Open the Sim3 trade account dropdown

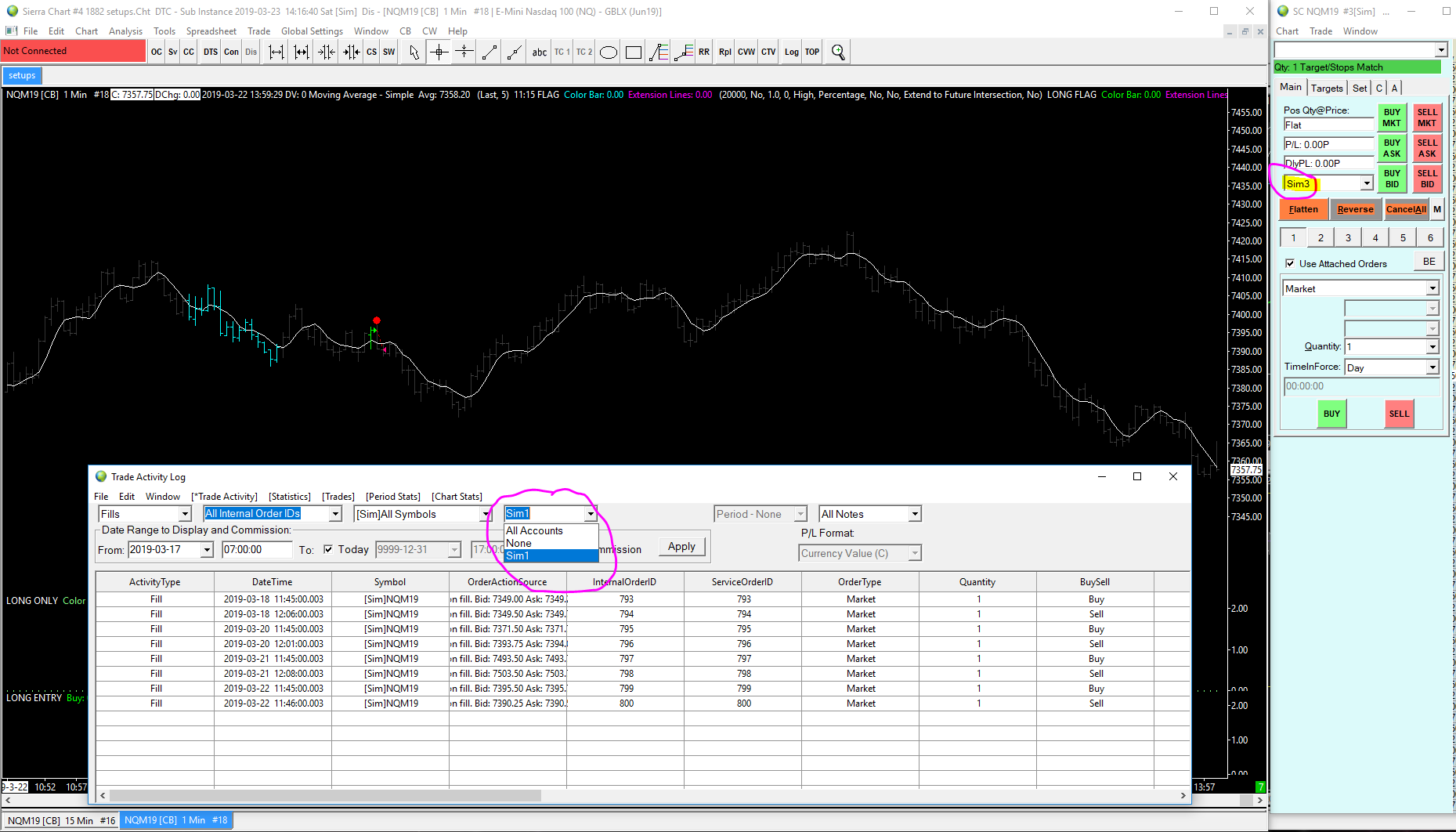click(1366, 184)
